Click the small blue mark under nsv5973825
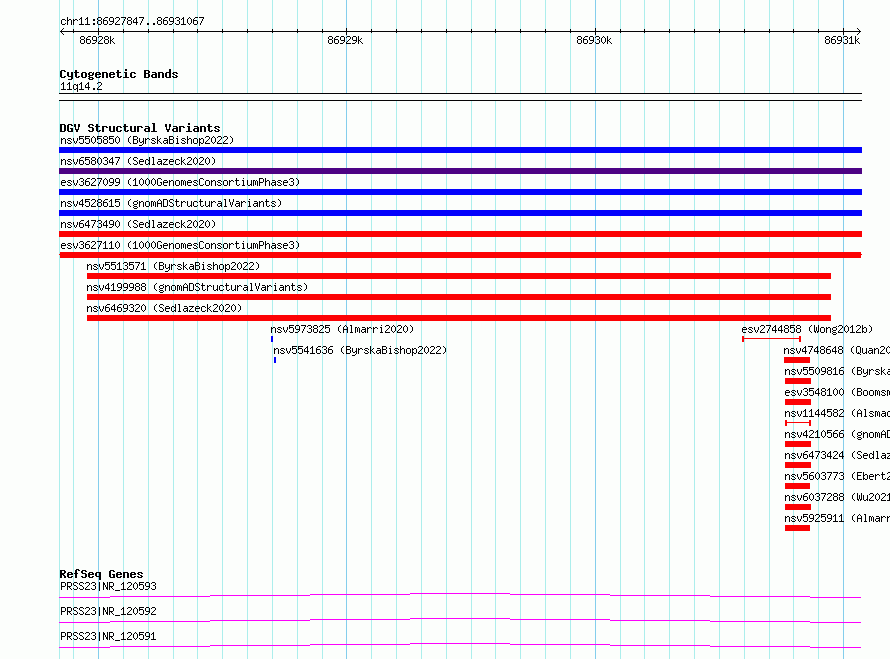This screenshot has height=659, width=890. point(272,339)
